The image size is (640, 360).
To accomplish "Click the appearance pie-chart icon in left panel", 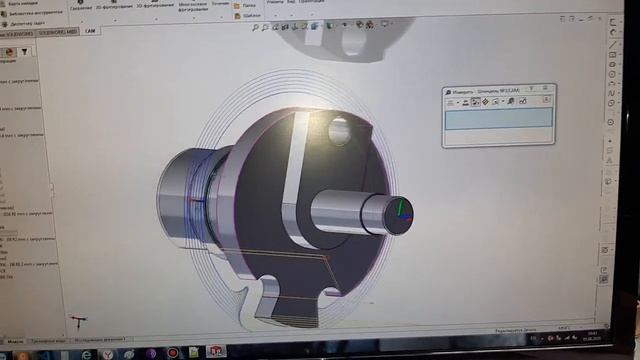I will [9, 52].
